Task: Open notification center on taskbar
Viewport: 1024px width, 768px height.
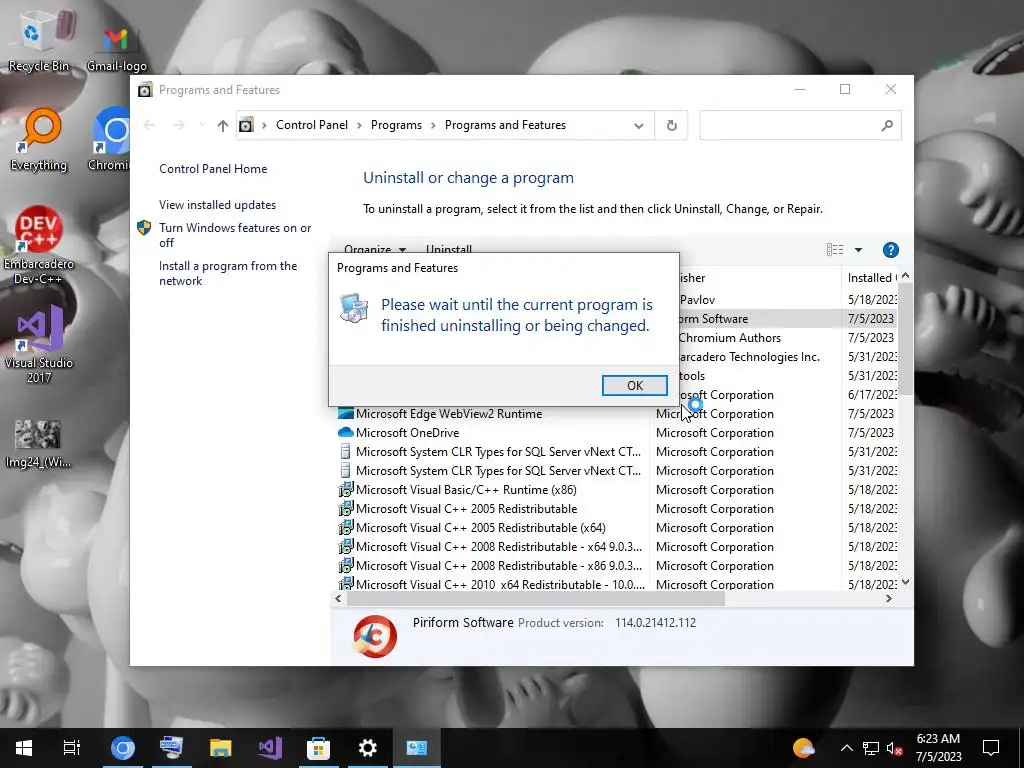Action: point(991,748)
